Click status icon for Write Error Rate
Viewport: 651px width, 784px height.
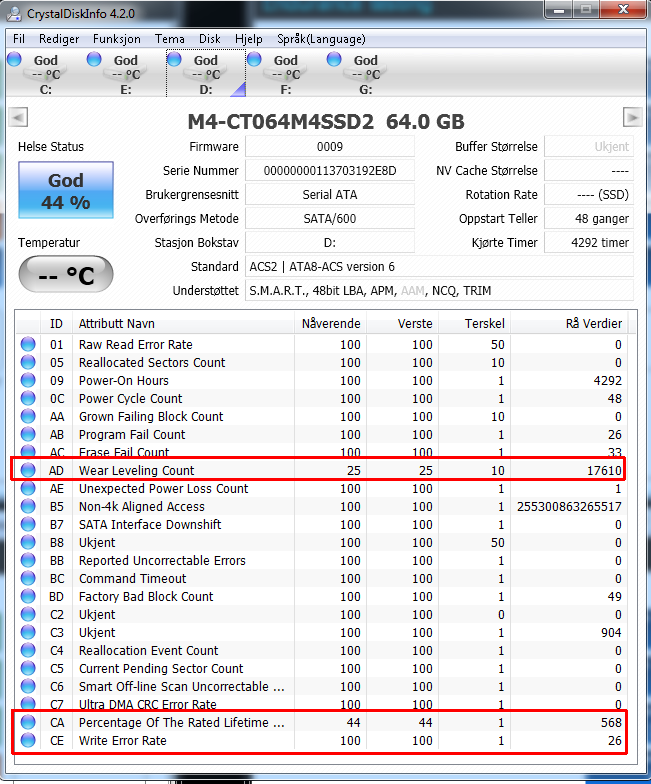coord(28,740)
